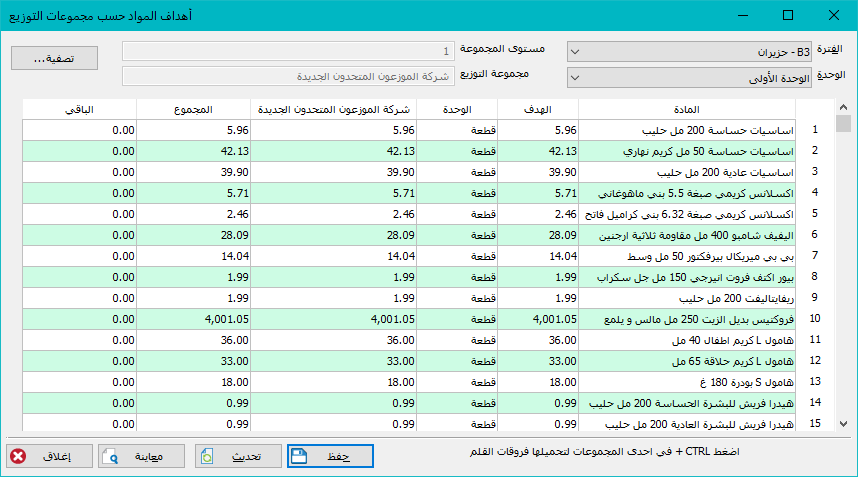Select item اكسلانس كريمي صبغة 6.32 بني كراميل فاتح
858x477 pixels.
[689, 214]
